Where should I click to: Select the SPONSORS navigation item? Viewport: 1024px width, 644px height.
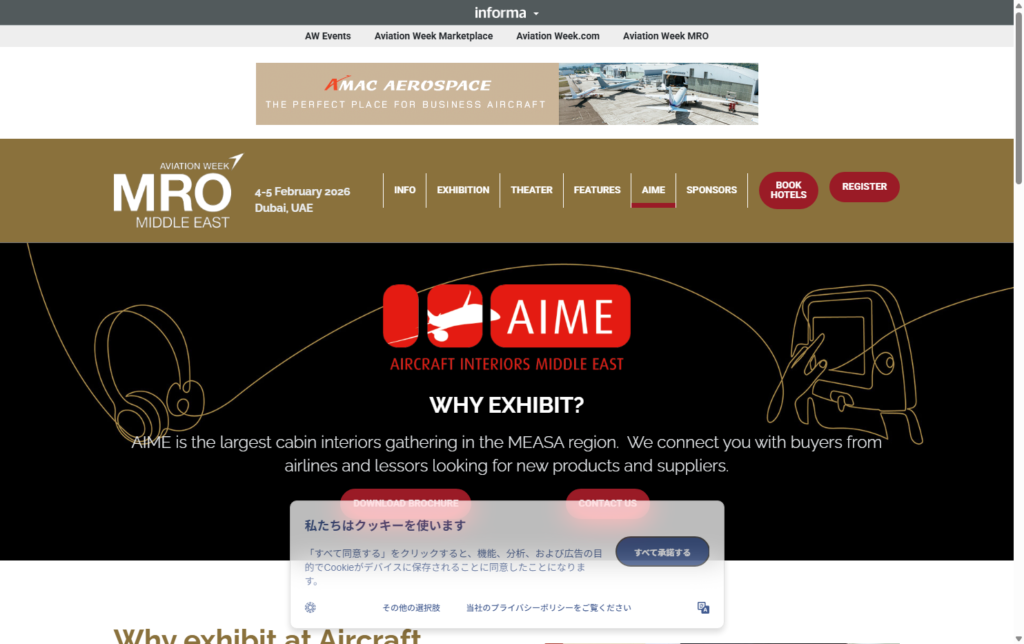point(711,189)
